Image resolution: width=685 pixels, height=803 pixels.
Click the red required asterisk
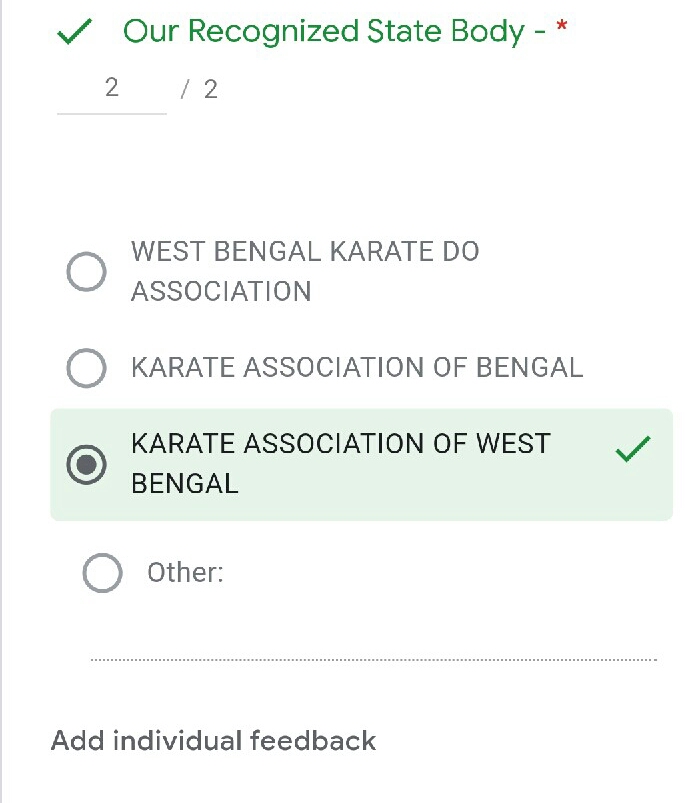561,32
